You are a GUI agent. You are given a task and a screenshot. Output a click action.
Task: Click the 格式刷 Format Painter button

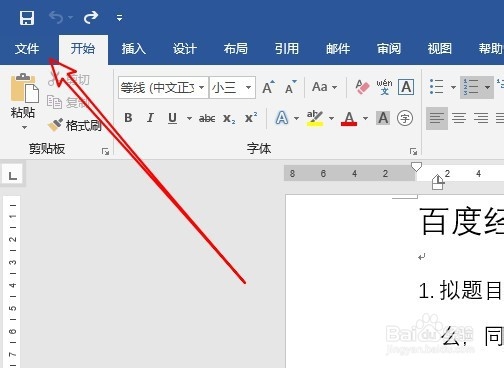point(75,125)
